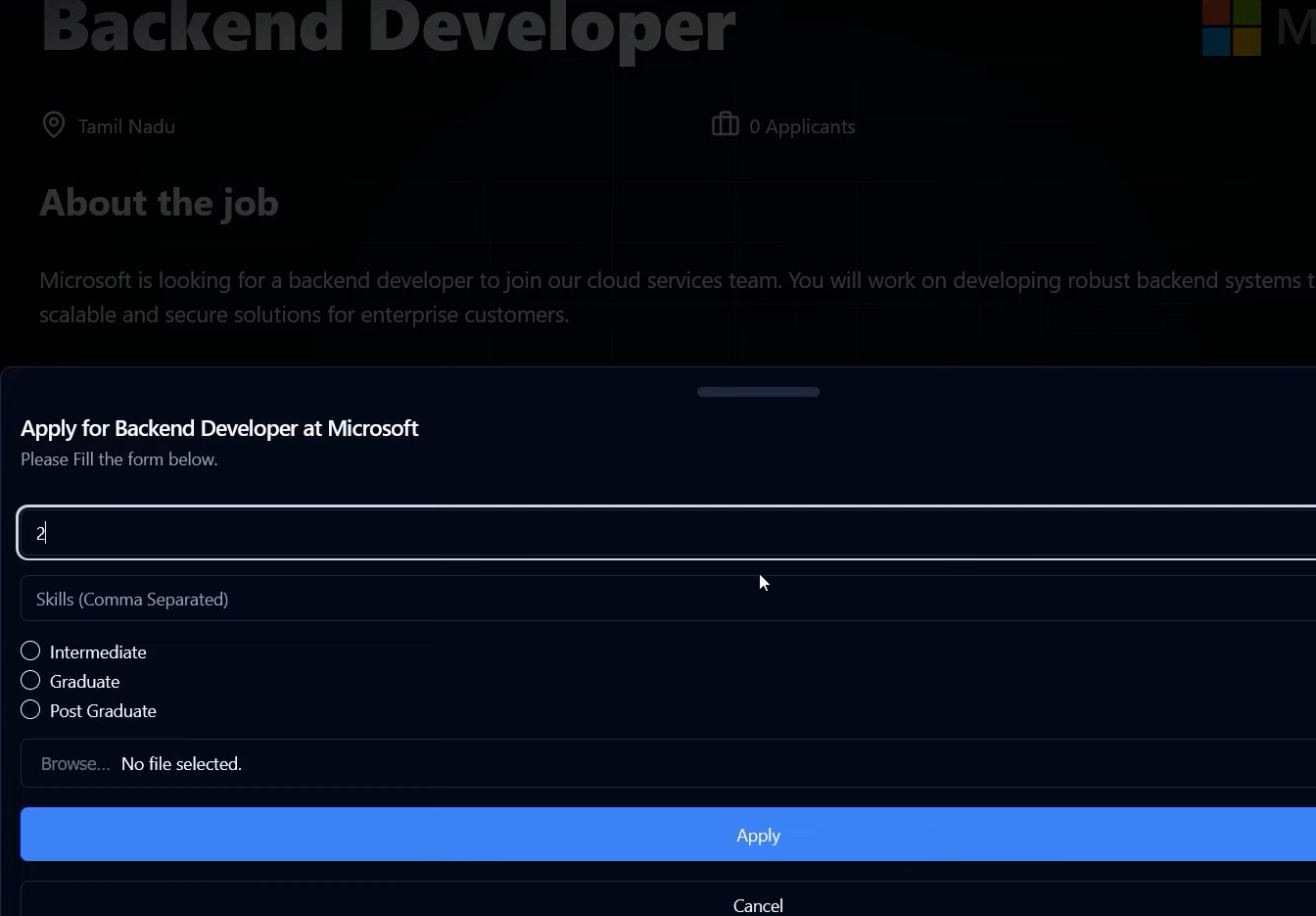Select the Intermediate radio option
This screenshot has width=1316, height=916.
pyautogui.click(x=30, y=651)
